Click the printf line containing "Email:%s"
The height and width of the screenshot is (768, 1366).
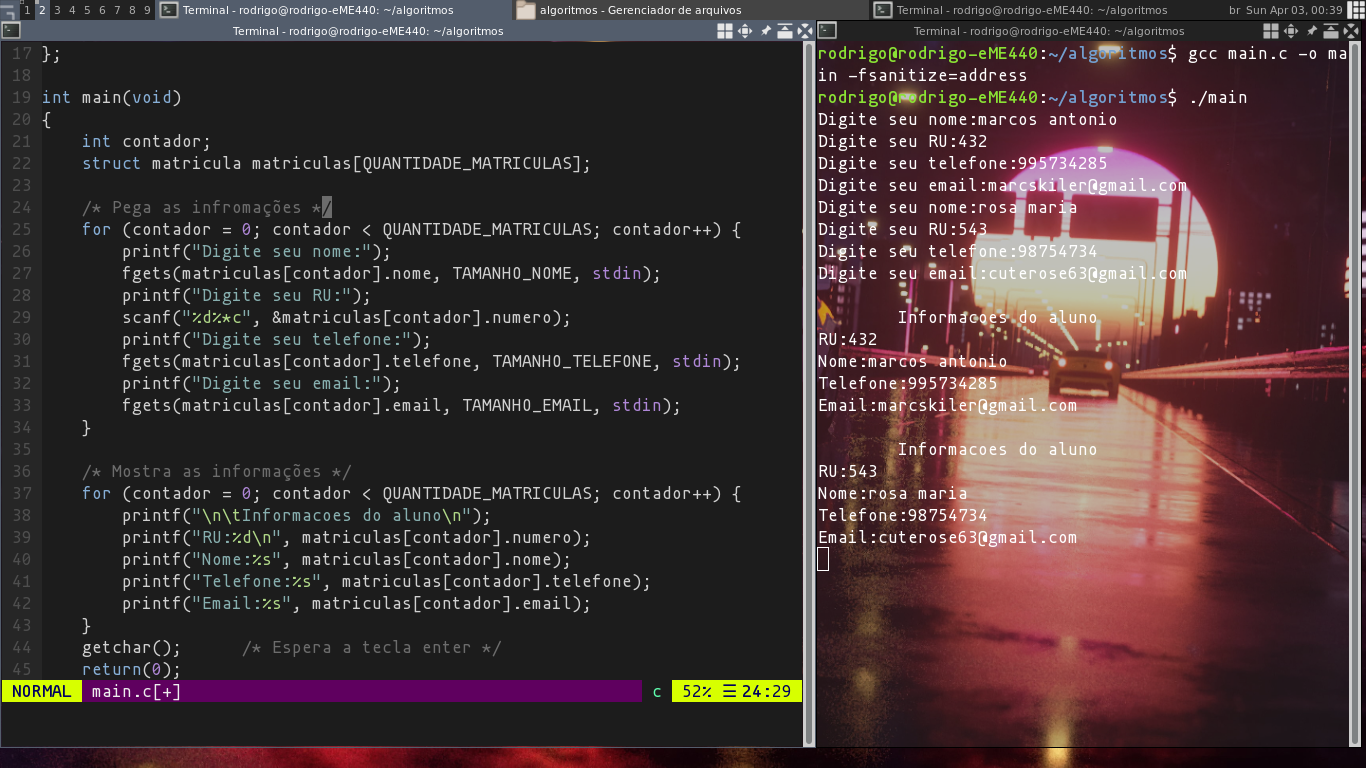357,604
